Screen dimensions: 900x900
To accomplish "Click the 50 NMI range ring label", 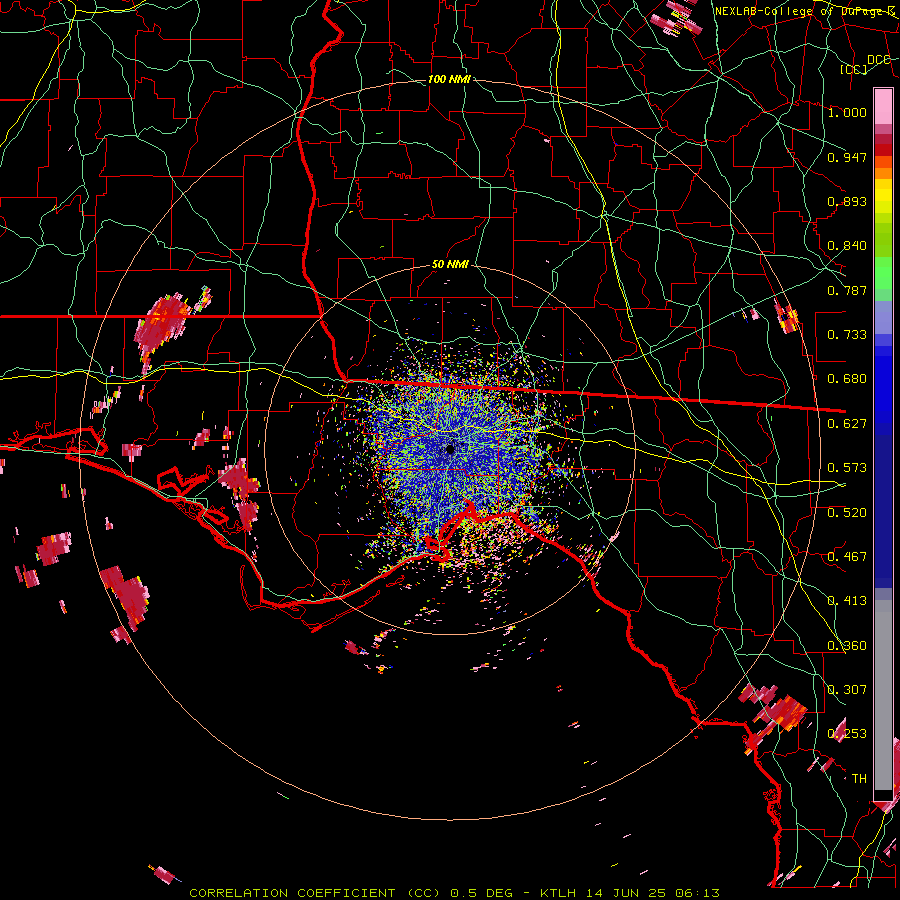I will click(450, 265).
